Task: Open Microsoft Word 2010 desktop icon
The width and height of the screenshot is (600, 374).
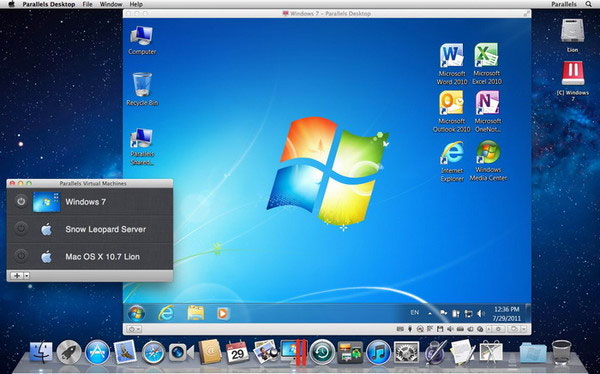Action: pyautogui.click(x=452, y=64)
